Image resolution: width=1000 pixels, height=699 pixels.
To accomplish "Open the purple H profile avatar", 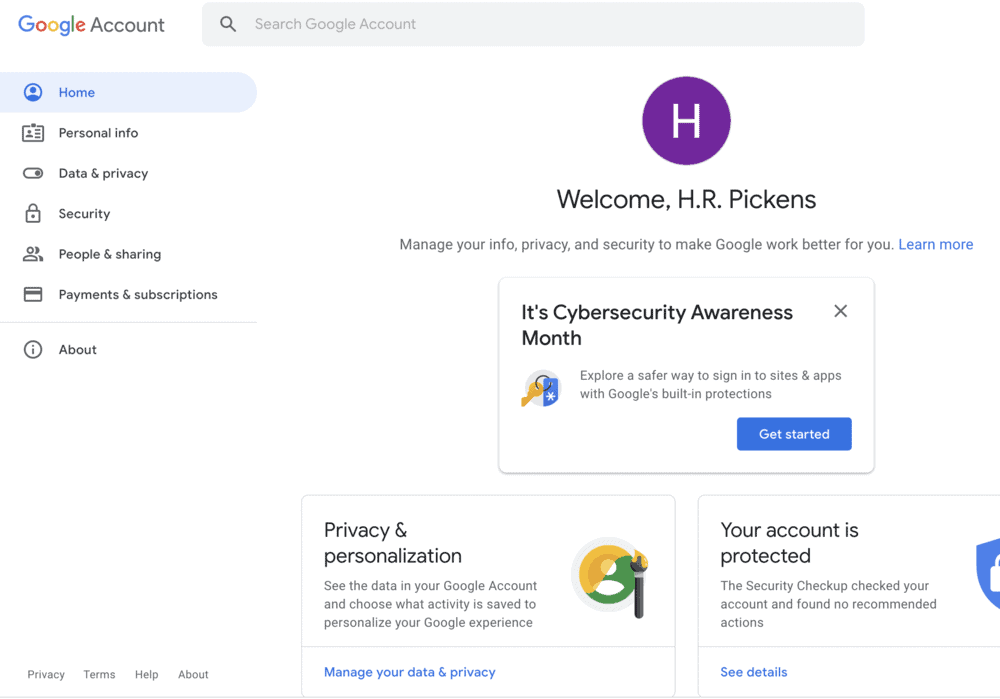I will point(686,120).
